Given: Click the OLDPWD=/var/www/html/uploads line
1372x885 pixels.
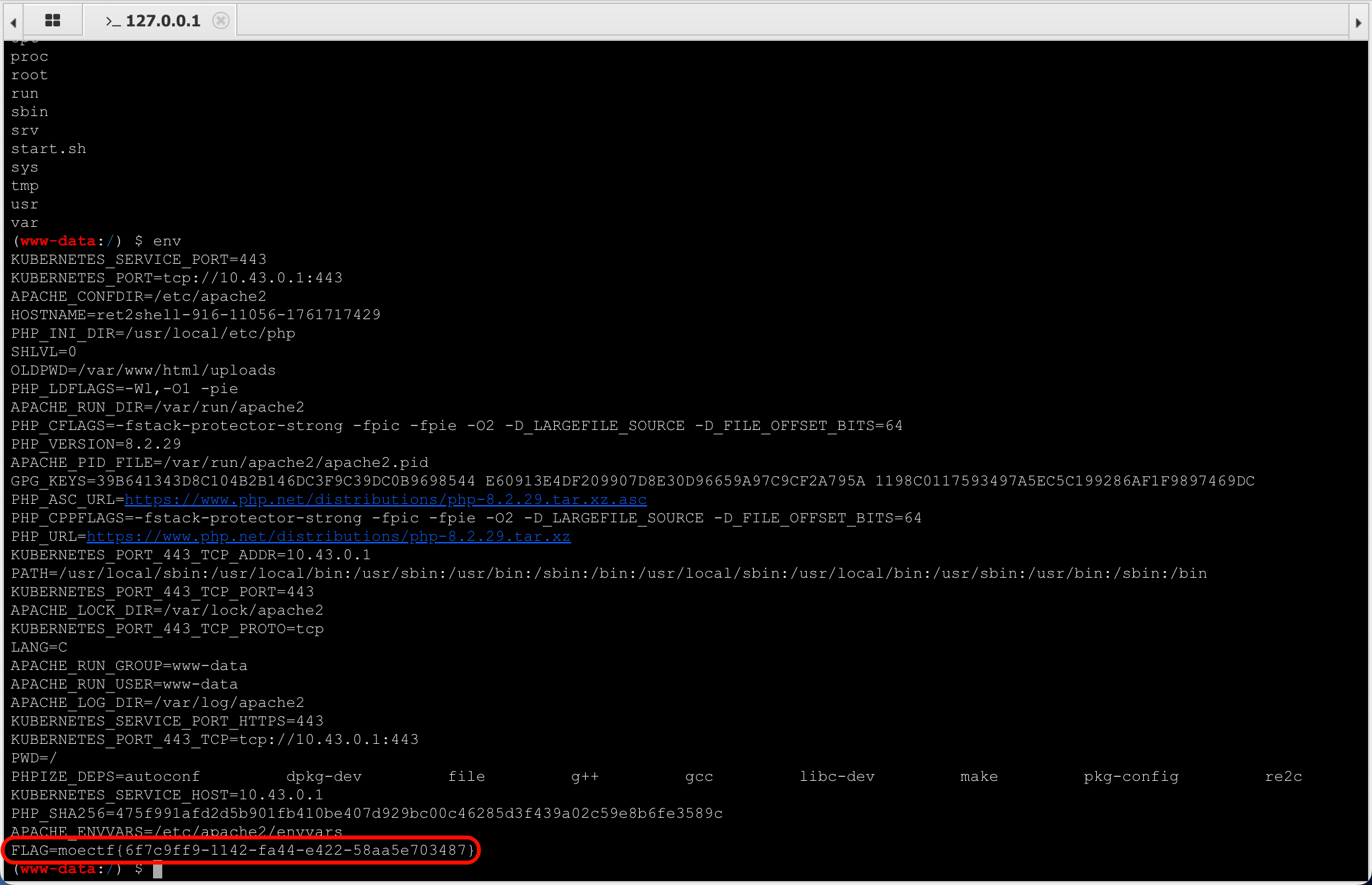Looking at the screenshot, I should [x=143, y=370].
